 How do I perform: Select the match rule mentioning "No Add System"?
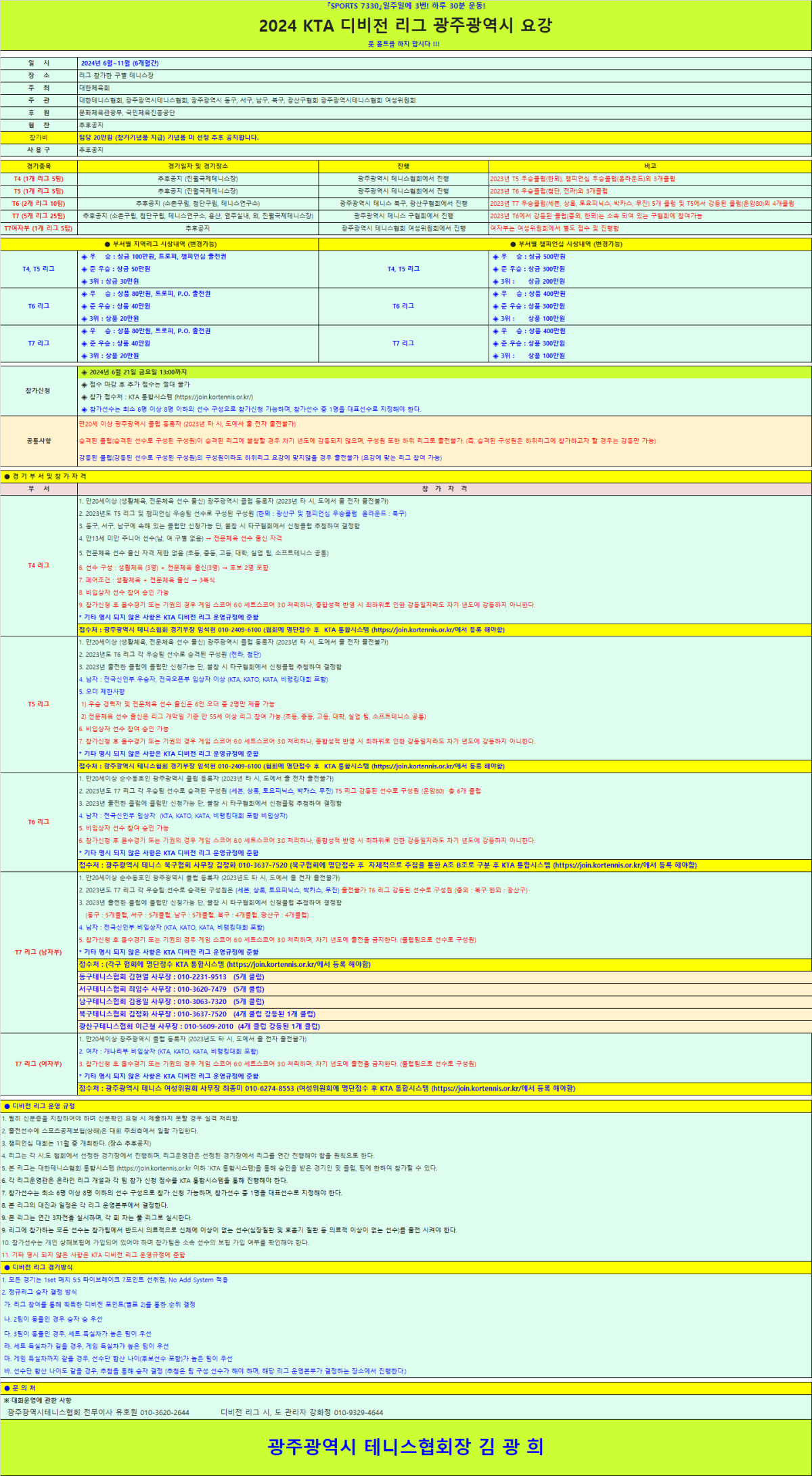click(115, 1280)
